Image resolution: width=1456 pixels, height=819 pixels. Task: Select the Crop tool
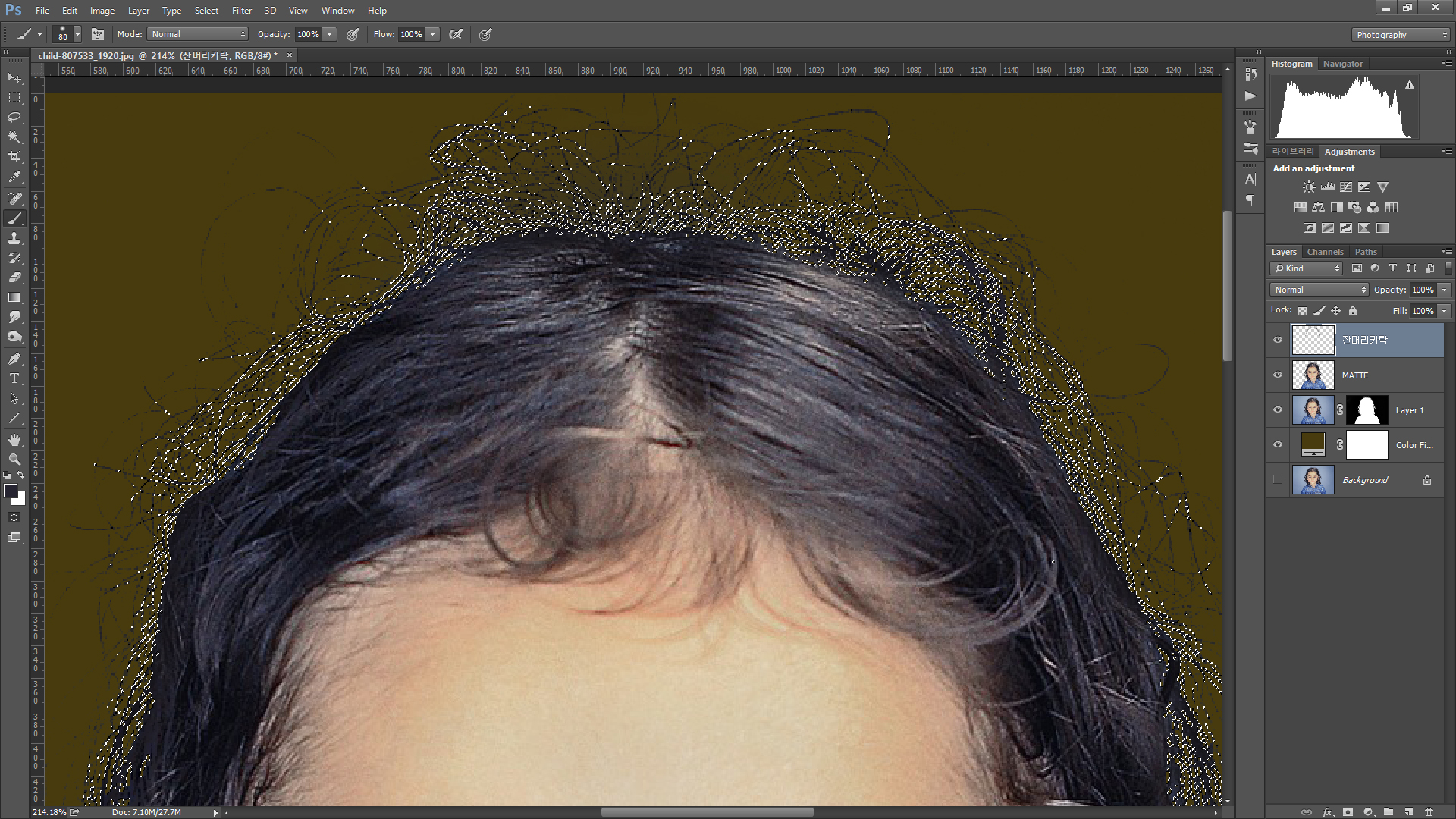click(x=14, y=157)
